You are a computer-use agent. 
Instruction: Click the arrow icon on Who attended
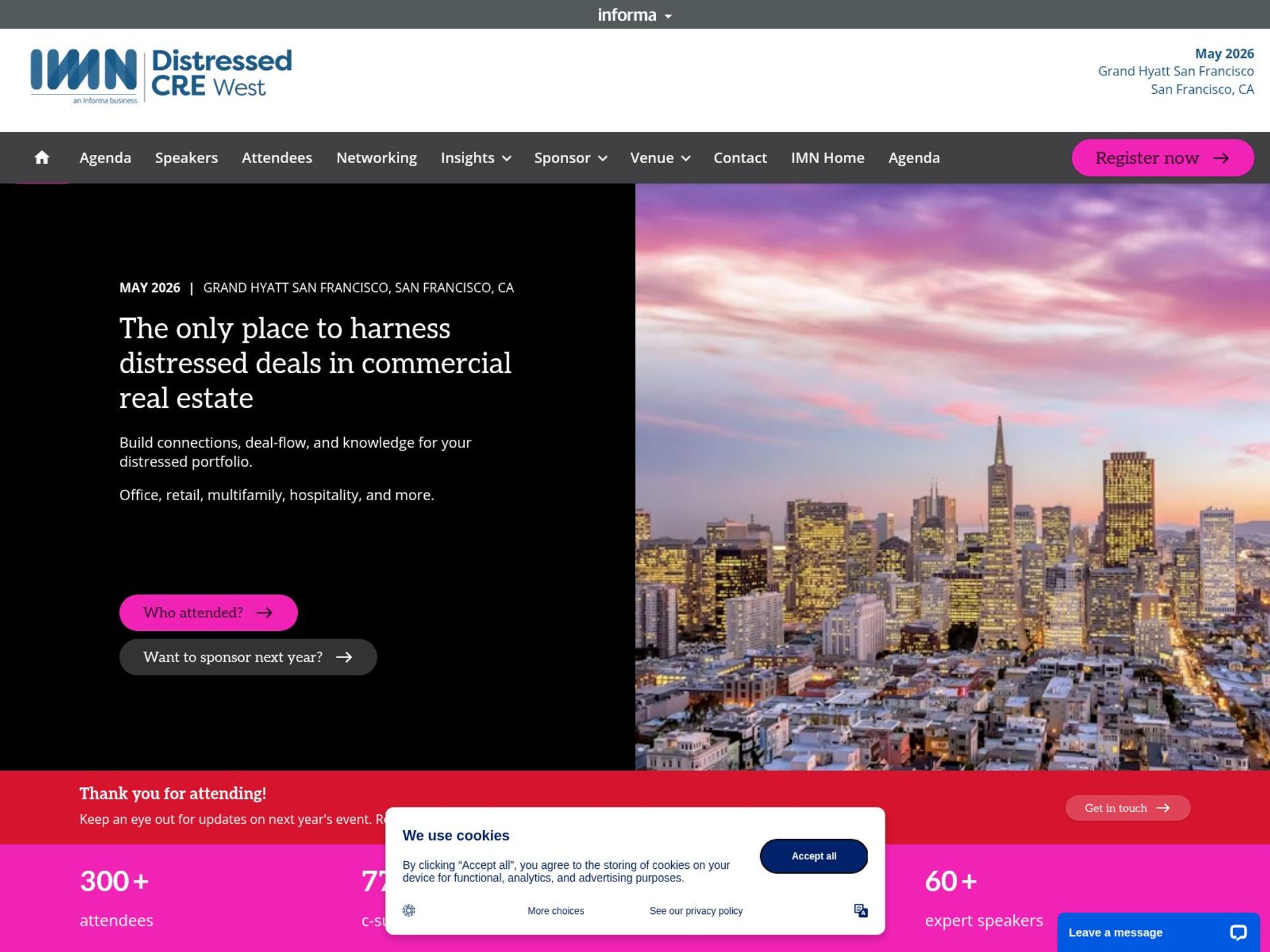pos(265,612)
